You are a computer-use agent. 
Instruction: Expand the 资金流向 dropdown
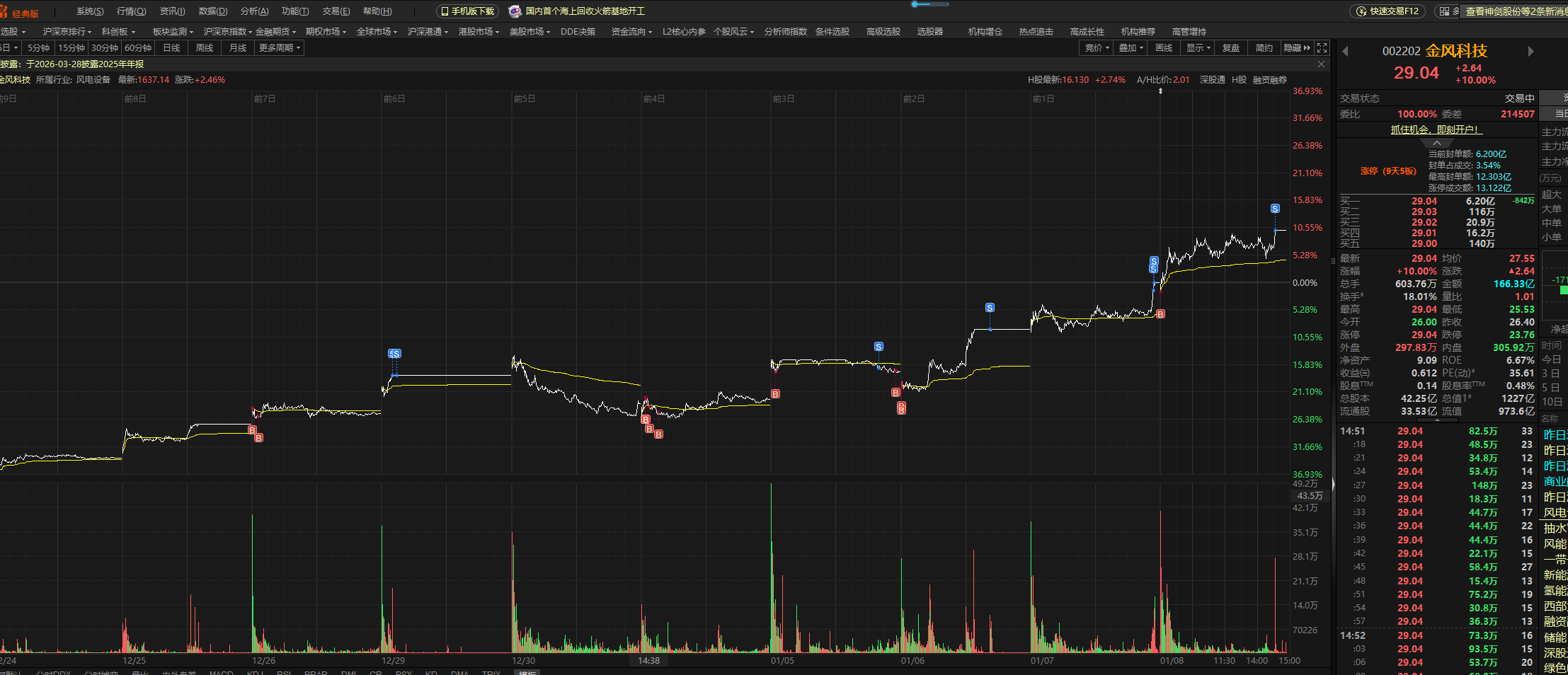[x=632, y=32]
